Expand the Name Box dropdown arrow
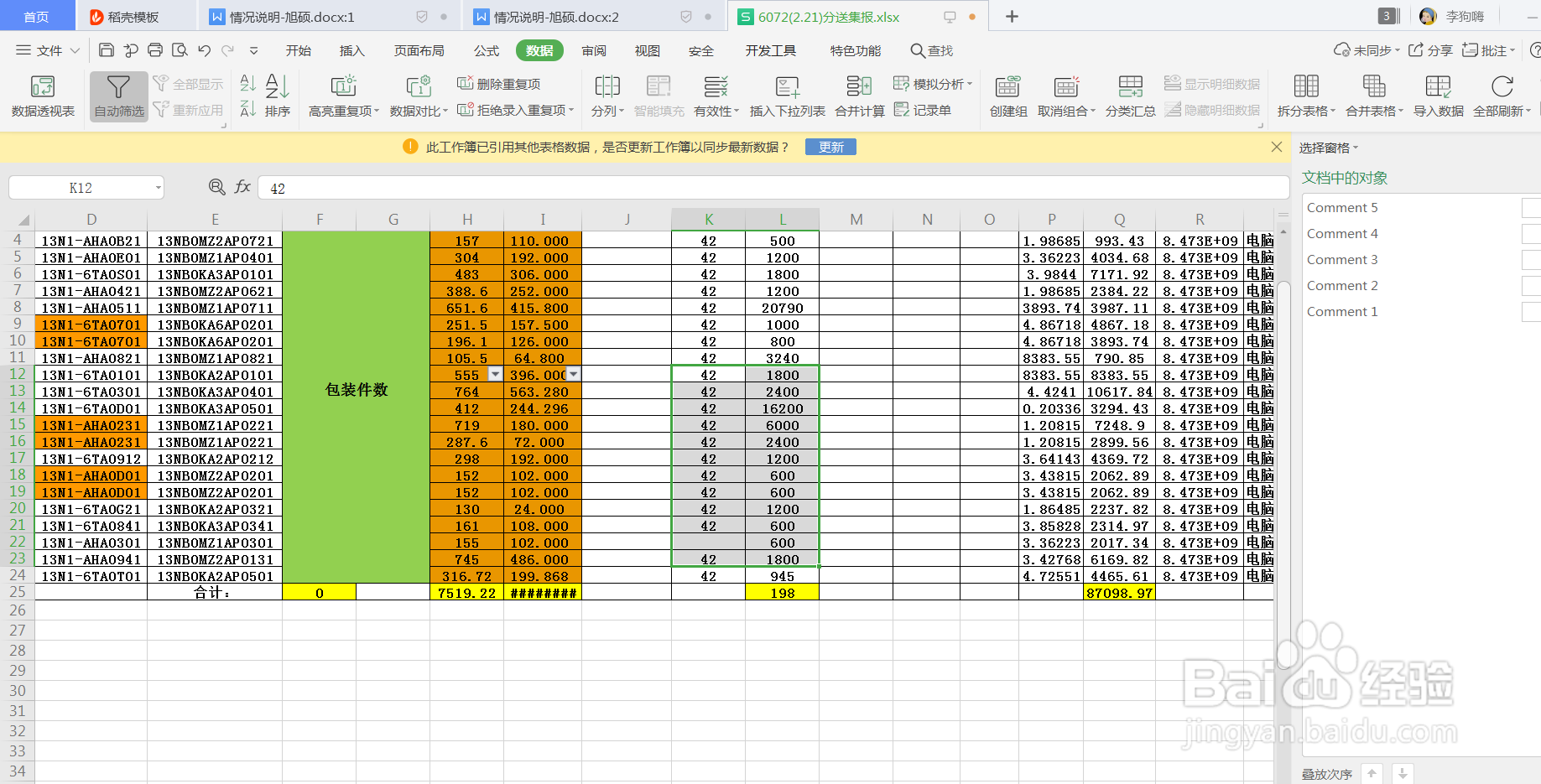Image resolution: width=1541 pixels, height=784 pixels. tap(158, 188)
